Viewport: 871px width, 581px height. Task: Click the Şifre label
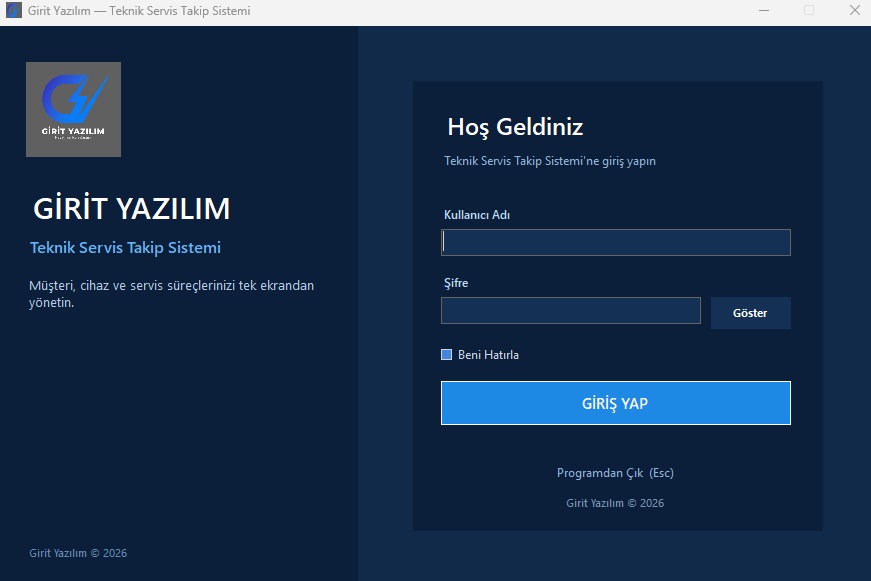[x=456, y=283]
